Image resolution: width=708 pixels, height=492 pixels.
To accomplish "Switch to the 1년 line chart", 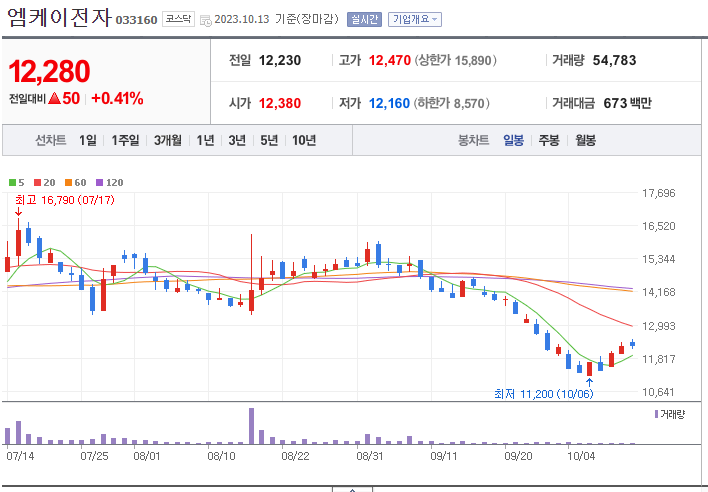I will pyautogui.click(x=205, y=140).
